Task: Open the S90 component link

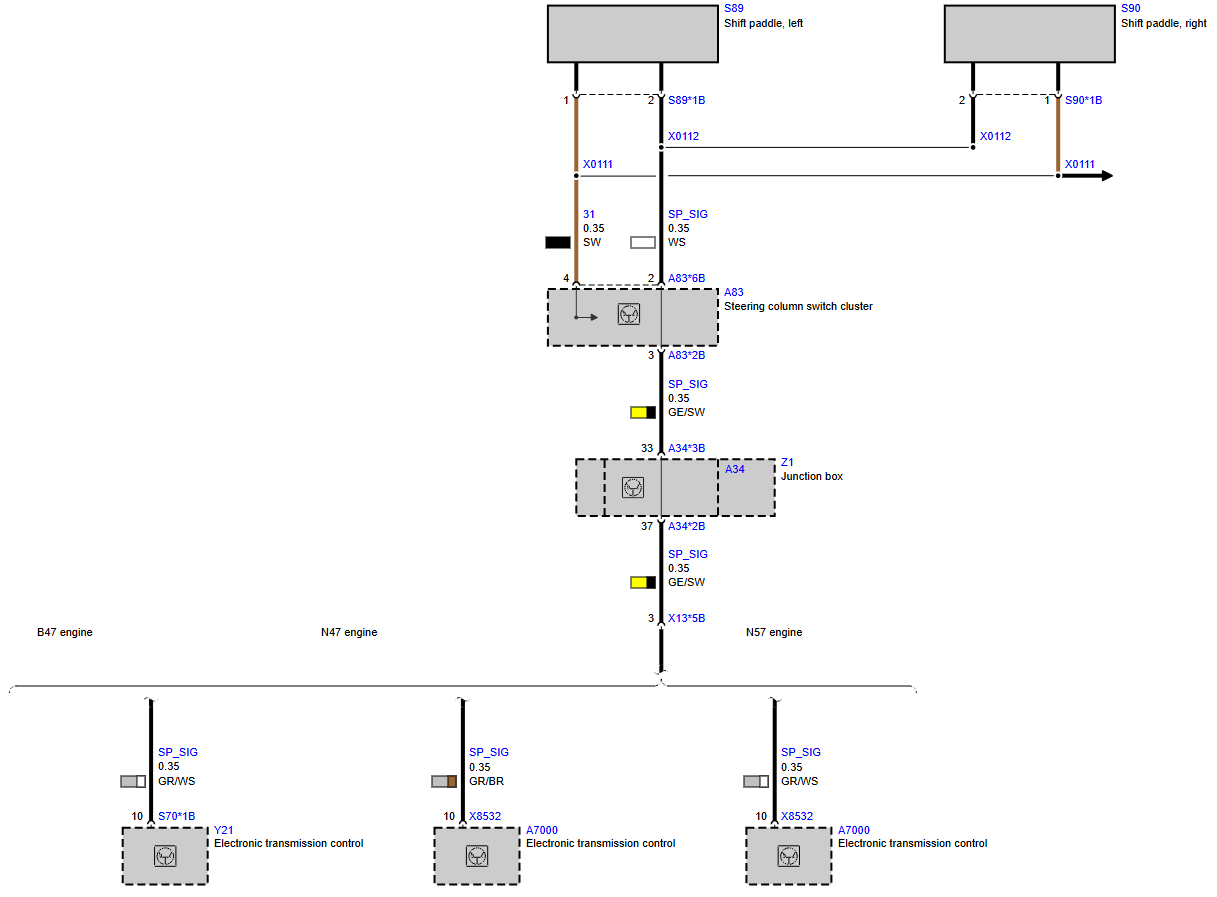Action: pyautogui.click(x=1131, y=9)
